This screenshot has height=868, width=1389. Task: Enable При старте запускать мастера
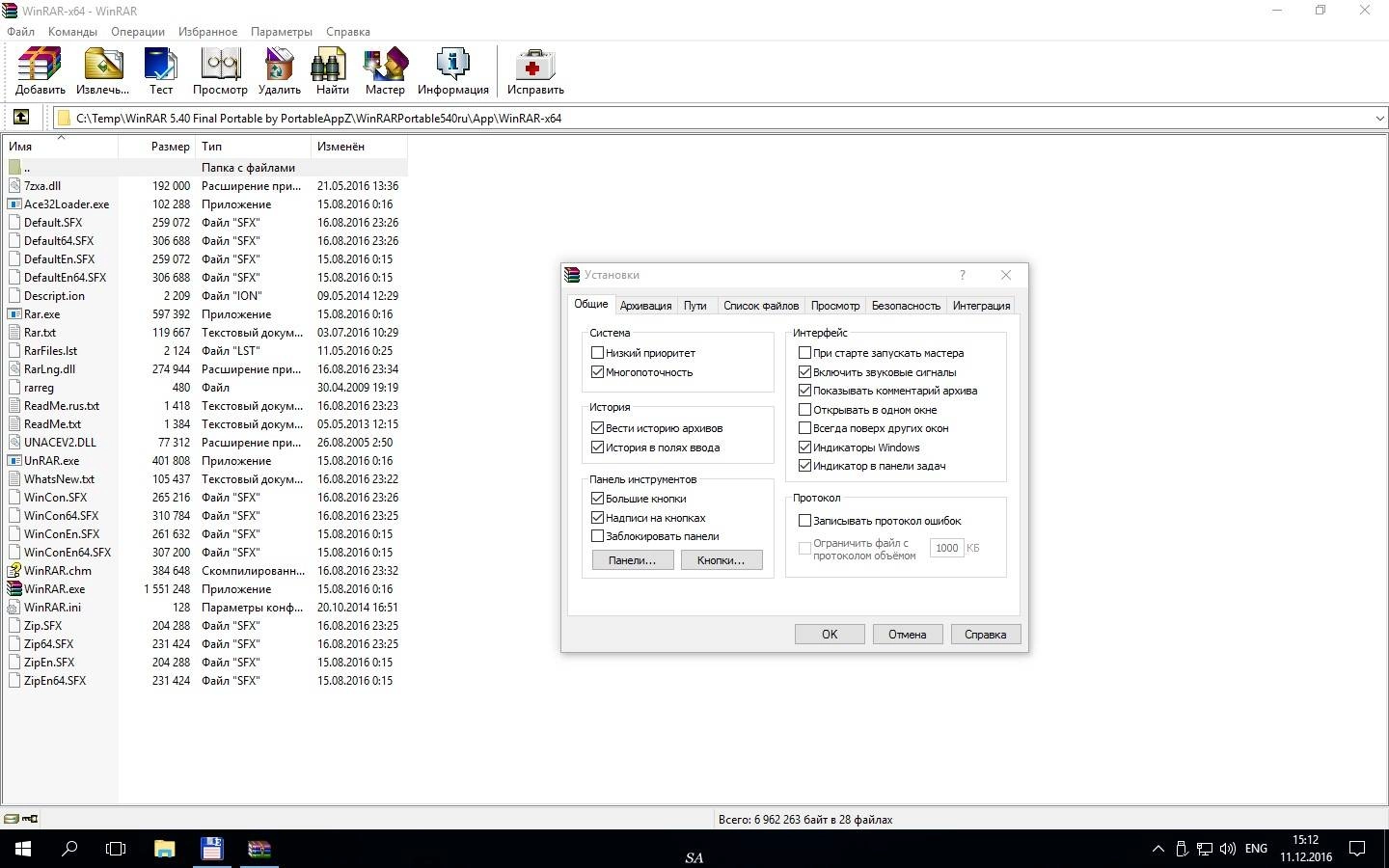804,353
